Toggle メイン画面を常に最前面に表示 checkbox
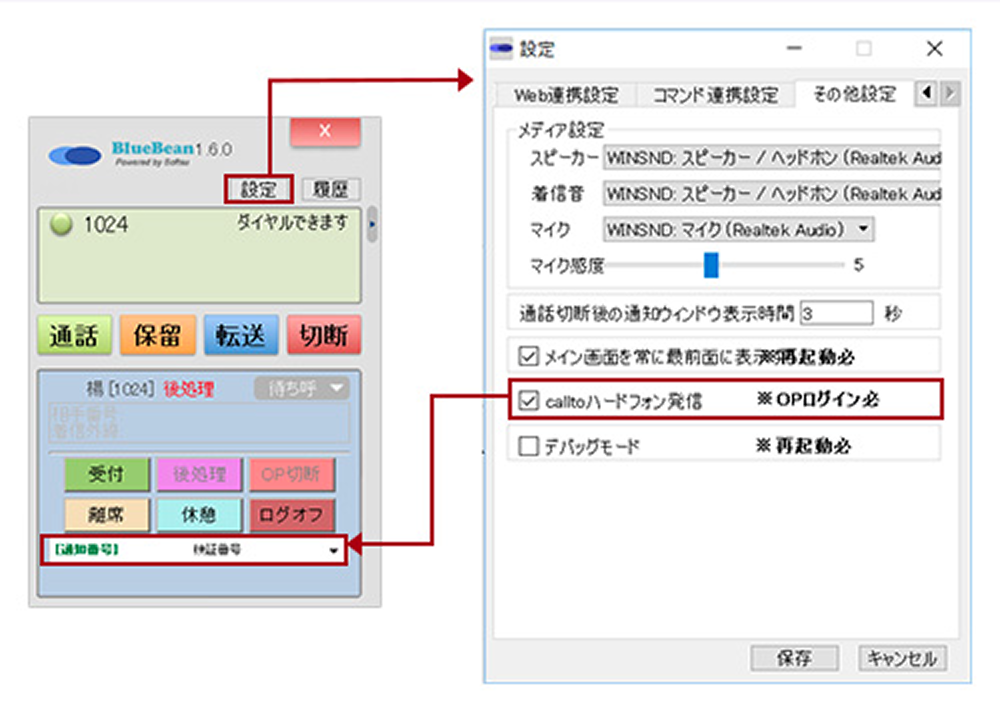 pyautogui.click(x=528, y=355)
